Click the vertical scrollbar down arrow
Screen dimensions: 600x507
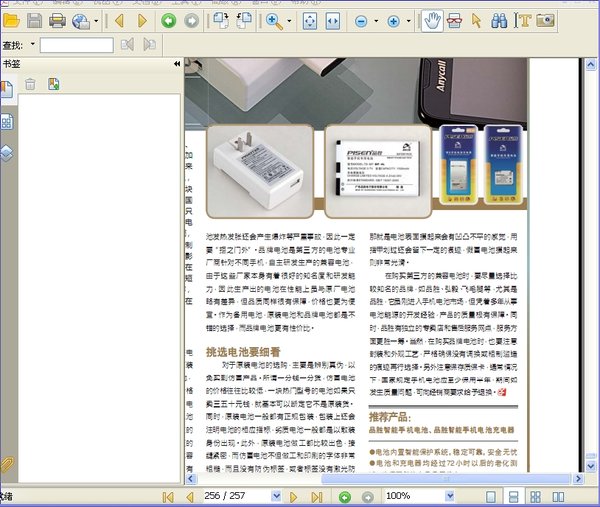[x=591, y=466]
